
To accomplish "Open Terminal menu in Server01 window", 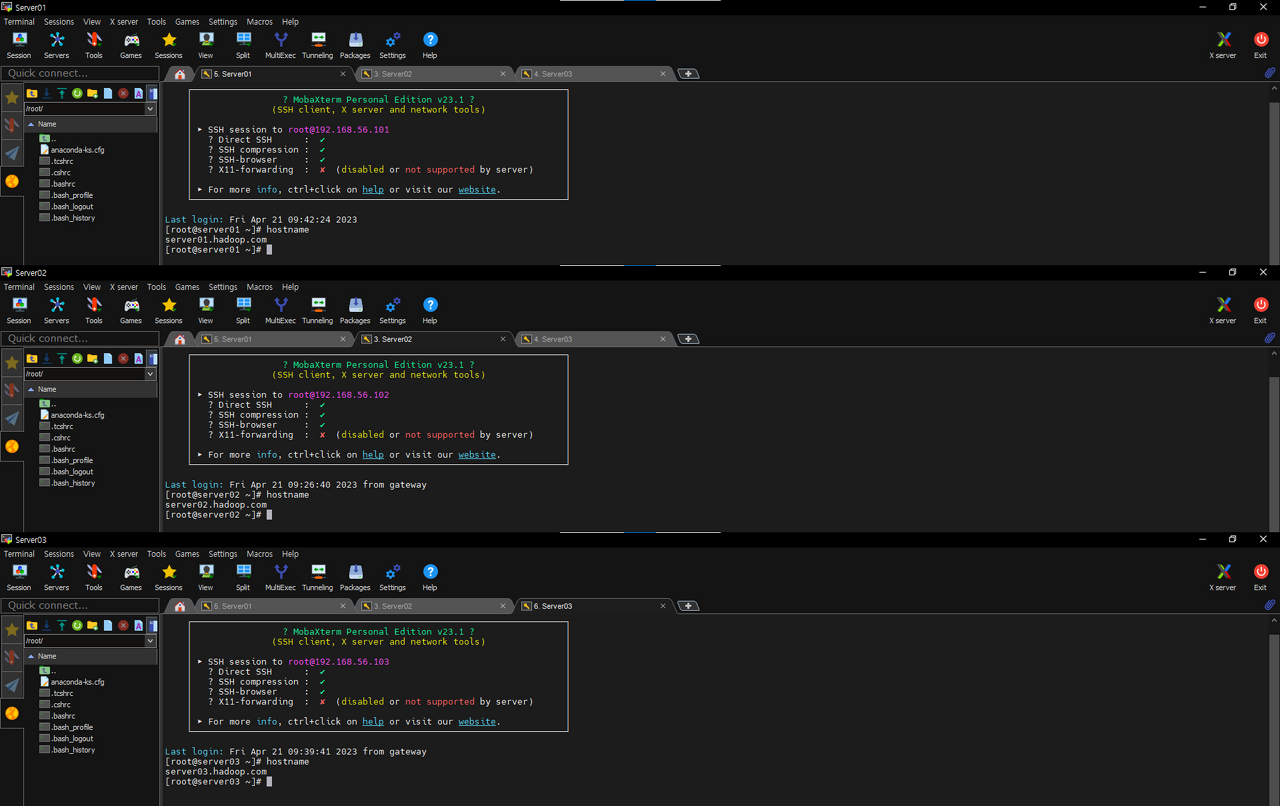I will point(19,22).
